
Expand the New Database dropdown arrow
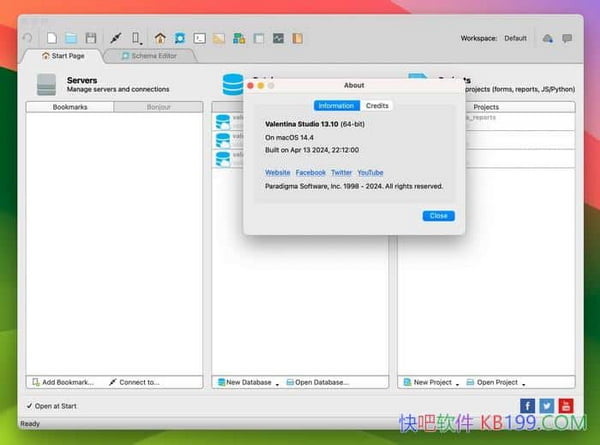pyautogui.click(x=277, y=383)
